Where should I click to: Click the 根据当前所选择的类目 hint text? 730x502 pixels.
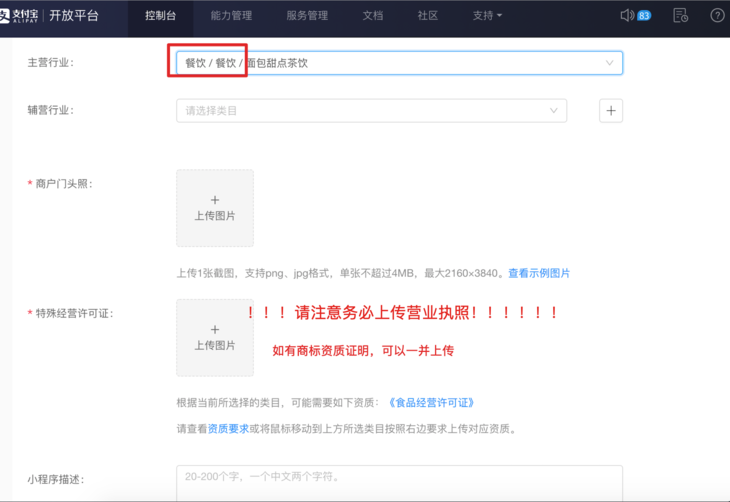(x=278, y=402)
